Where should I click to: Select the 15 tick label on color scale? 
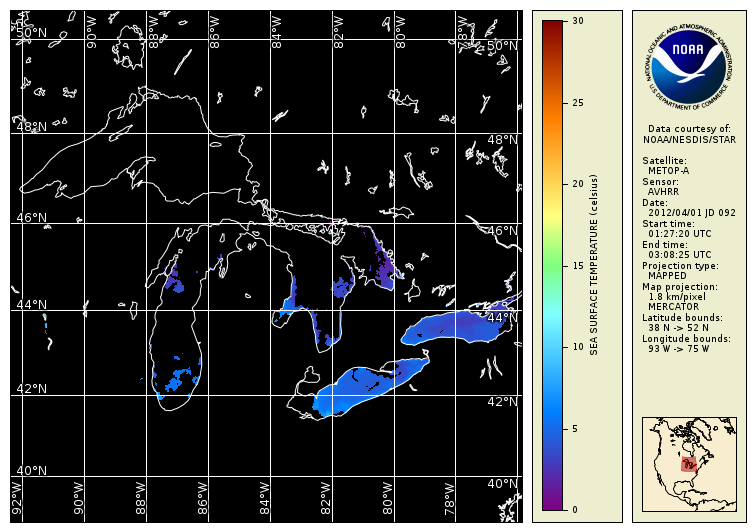[x=578, y=266]
